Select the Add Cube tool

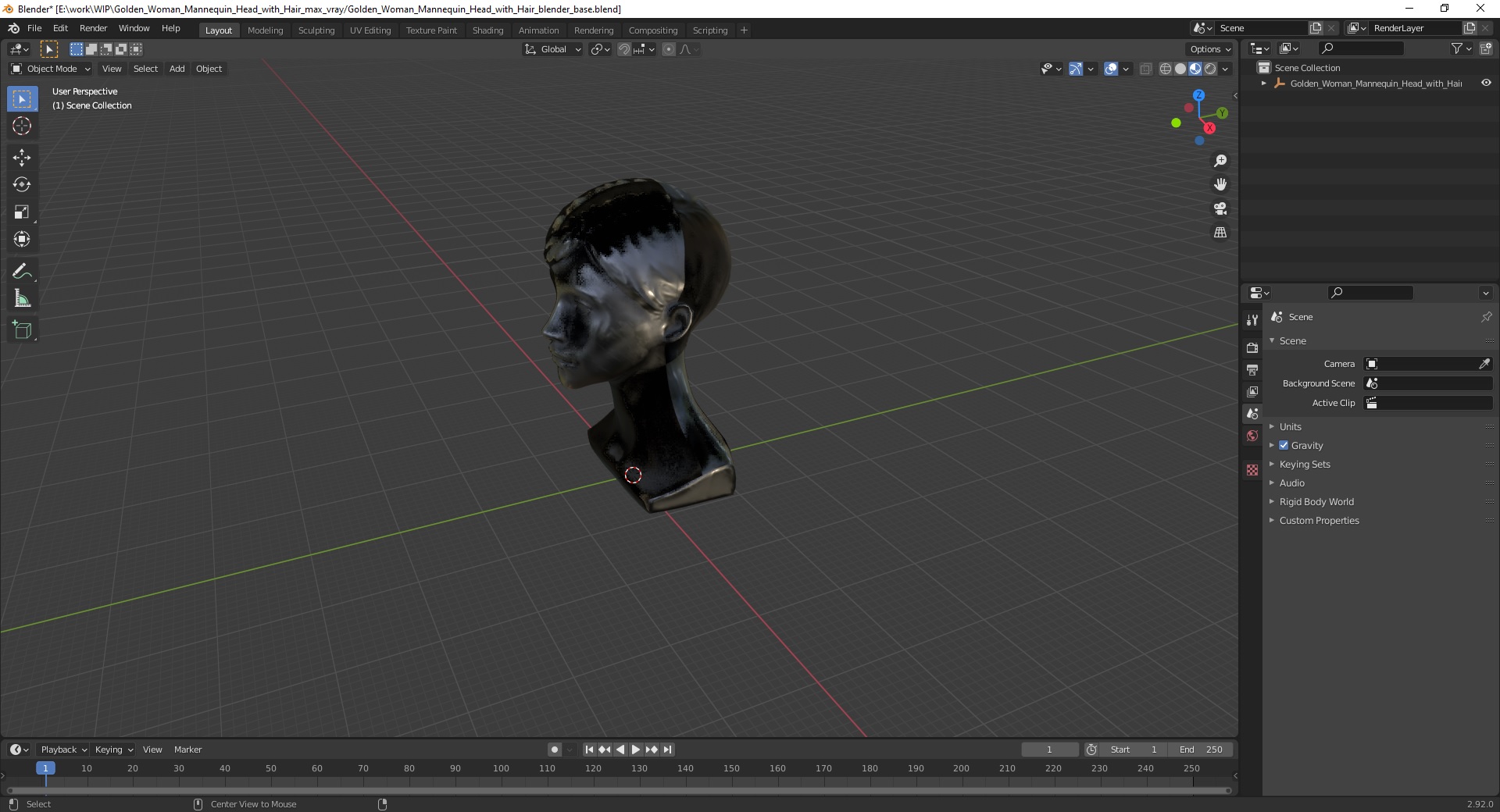tap(22, 330)
